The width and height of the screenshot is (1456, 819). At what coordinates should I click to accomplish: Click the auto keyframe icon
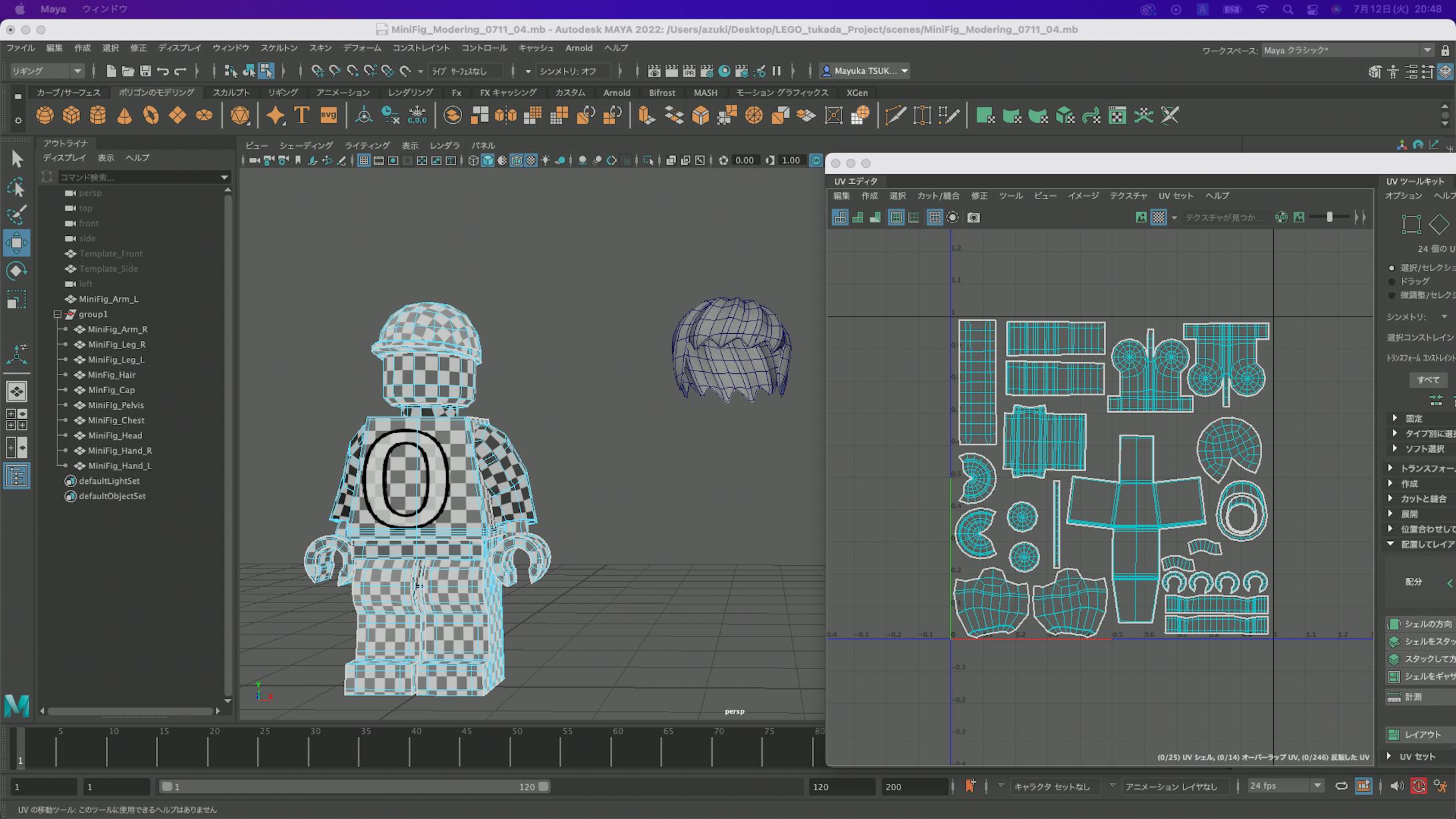pyautogui.click(x=1419, y=786)
